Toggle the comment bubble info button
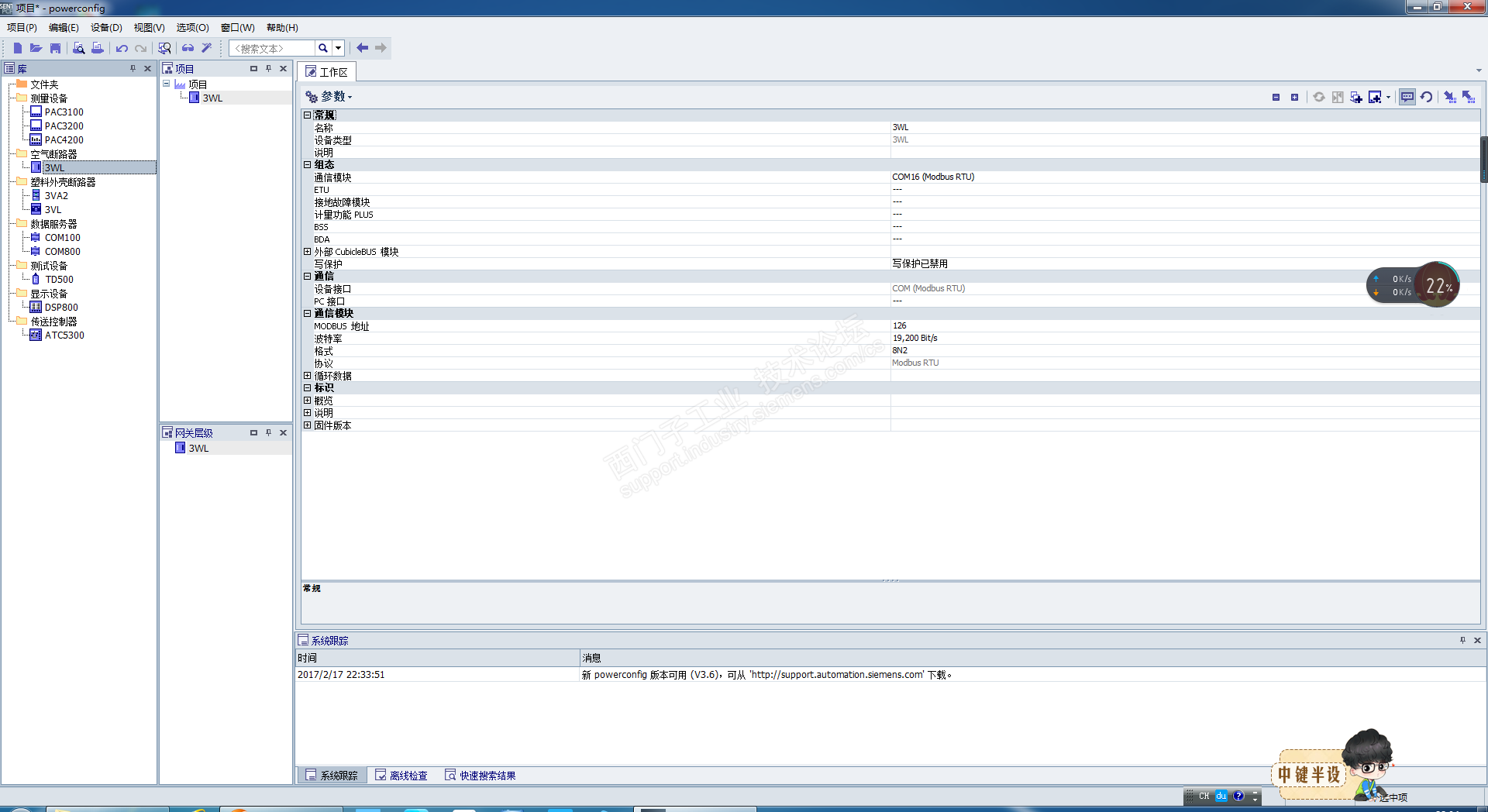Screen dimensions: 1488x812 pyautogui.click(x=1407, y=97)
